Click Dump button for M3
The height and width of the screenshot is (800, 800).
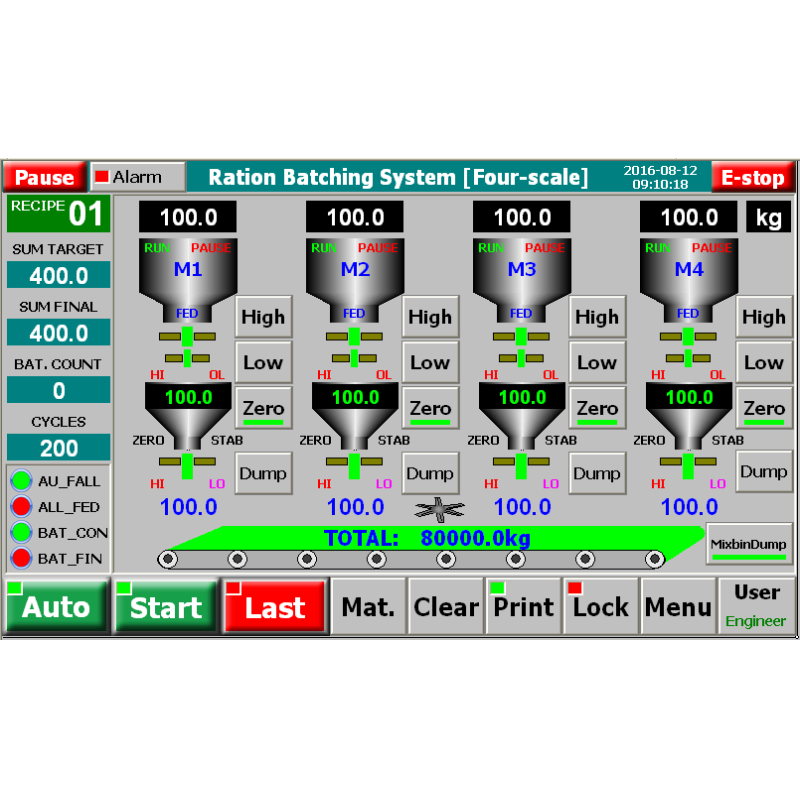(x=597, y=473)
